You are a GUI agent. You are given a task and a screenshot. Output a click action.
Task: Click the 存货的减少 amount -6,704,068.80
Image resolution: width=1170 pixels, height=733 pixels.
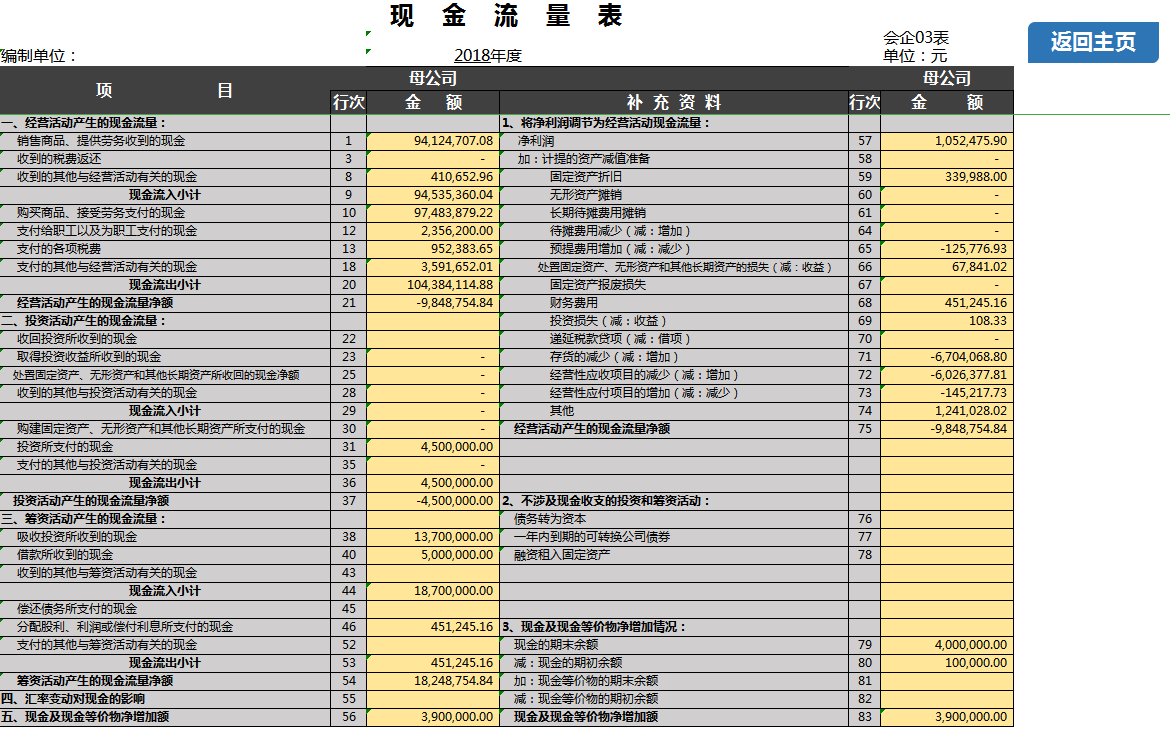pyautogui.click(x=946, y=357)
